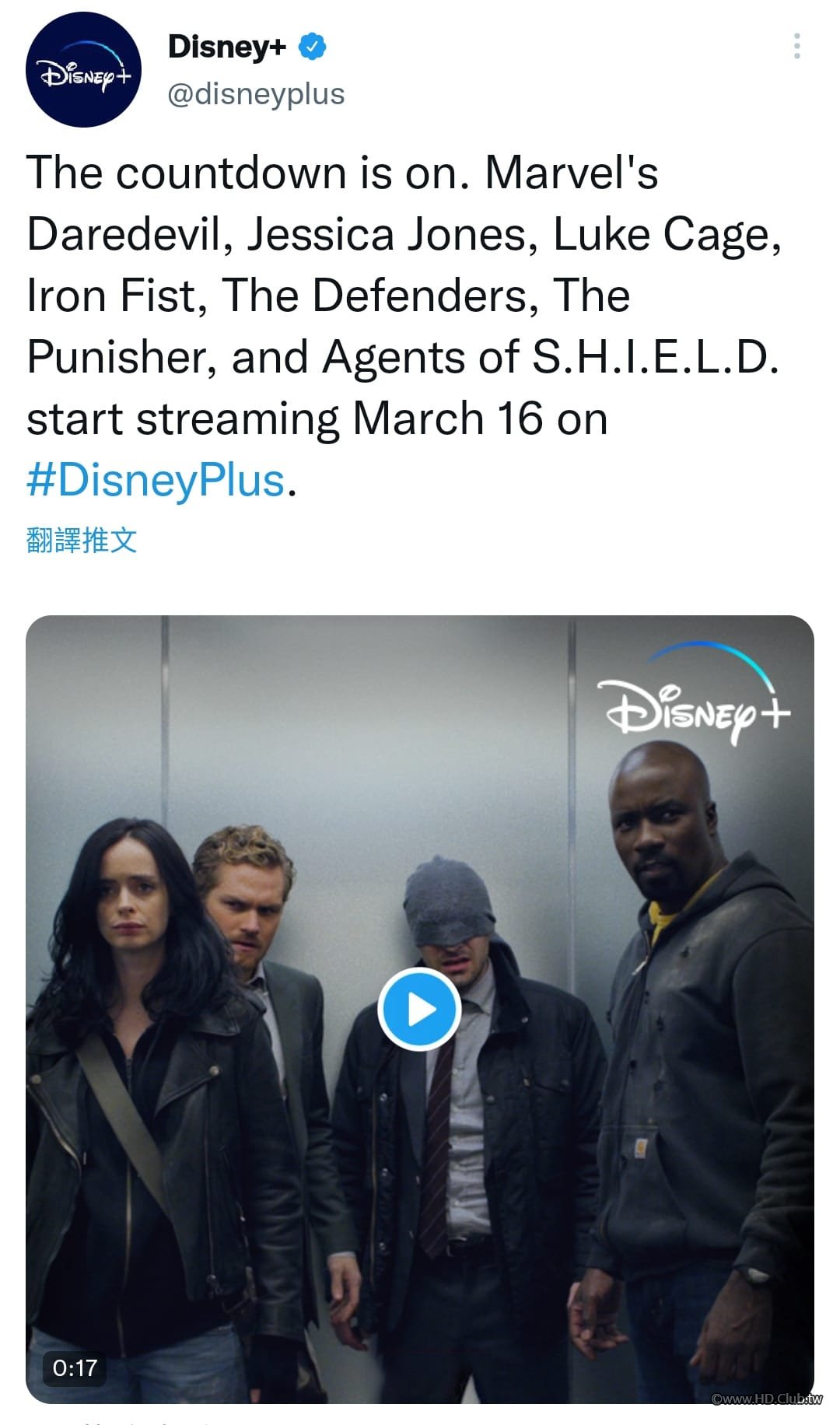
Task: Open the @disneyplus handle
Action: (x=256, y=94)
